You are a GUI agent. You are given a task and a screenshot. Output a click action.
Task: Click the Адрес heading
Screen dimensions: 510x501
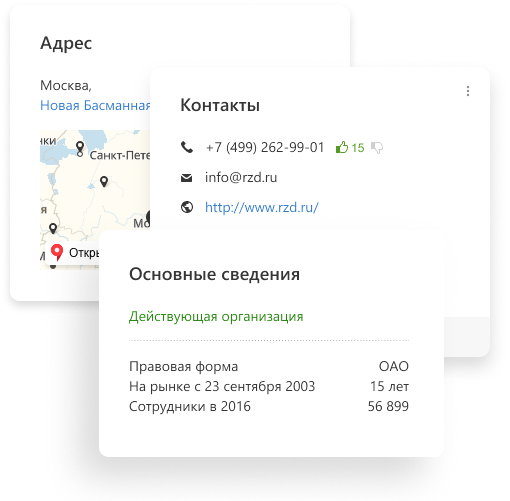coord(66,43)
